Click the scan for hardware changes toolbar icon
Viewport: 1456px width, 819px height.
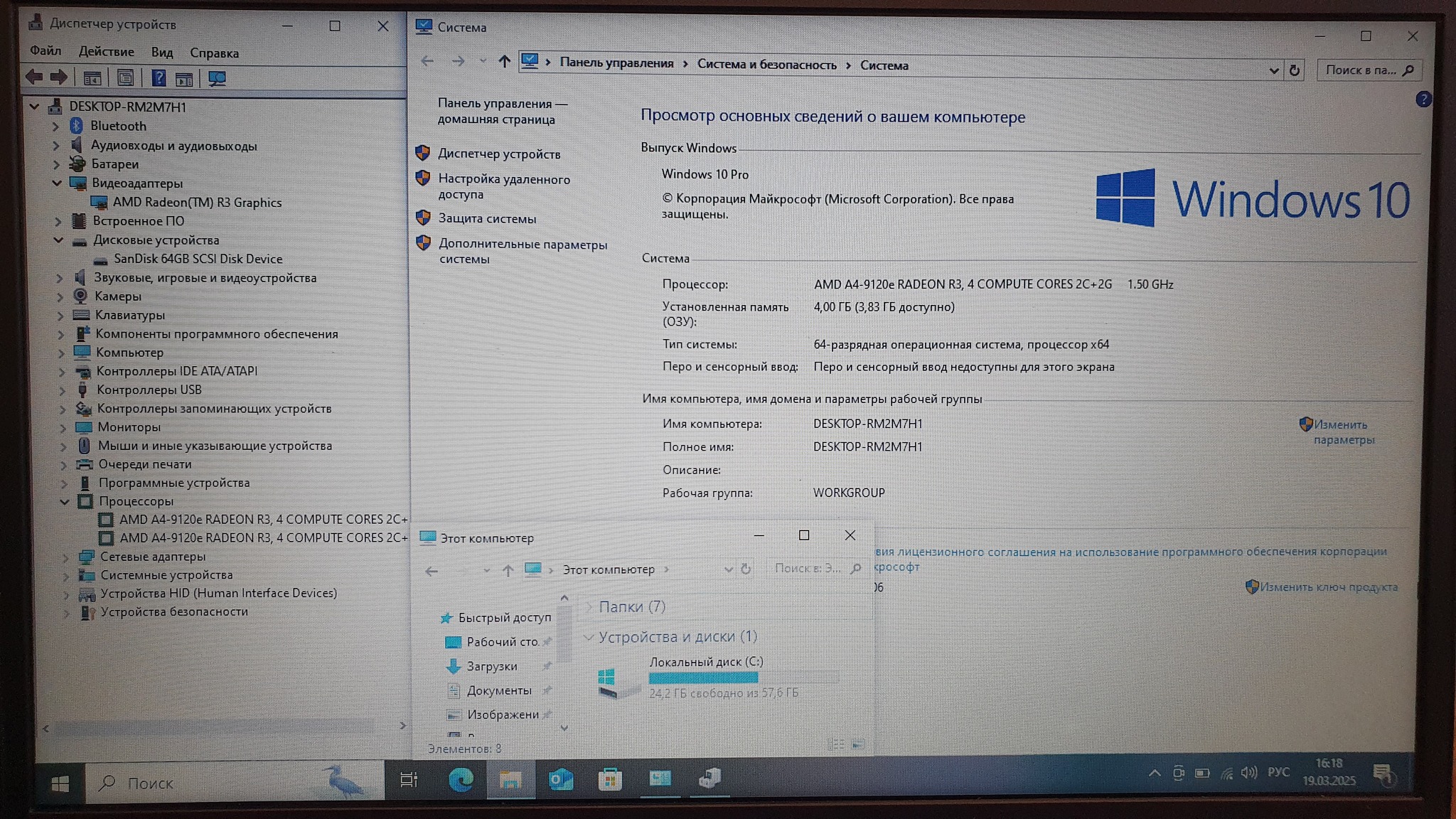(217, 78)
